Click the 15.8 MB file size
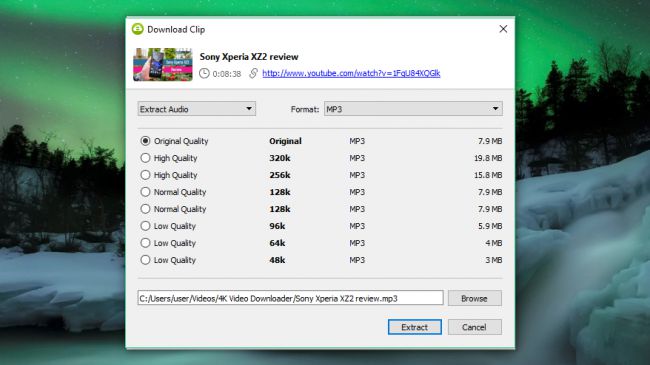Image resolution: width=650 pixels, height=365 pixels. 488,175
